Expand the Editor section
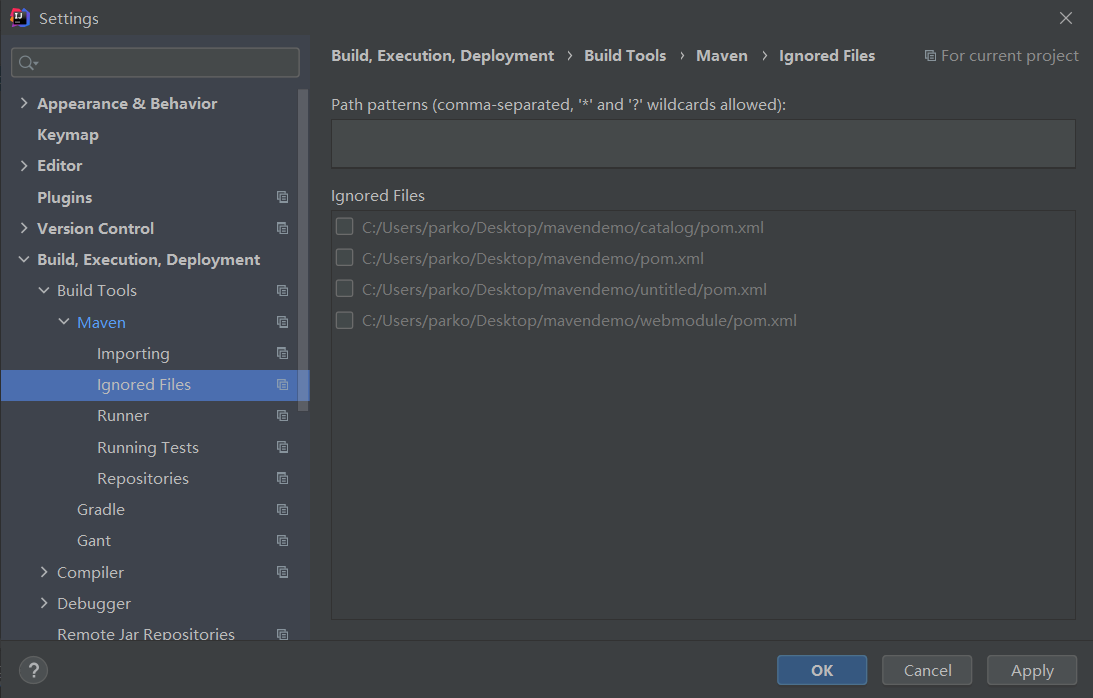Screen dimensions: 1093x698 [x=24, y=166]
